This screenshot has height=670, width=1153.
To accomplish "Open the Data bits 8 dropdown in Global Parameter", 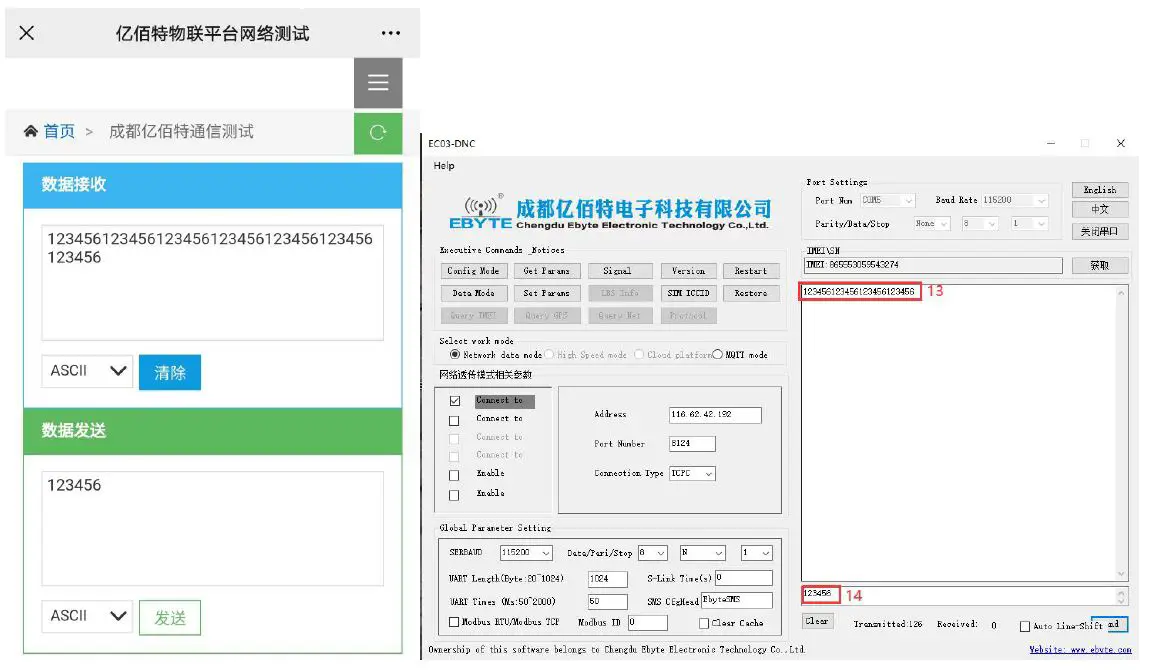I will (x=652, y=552).
